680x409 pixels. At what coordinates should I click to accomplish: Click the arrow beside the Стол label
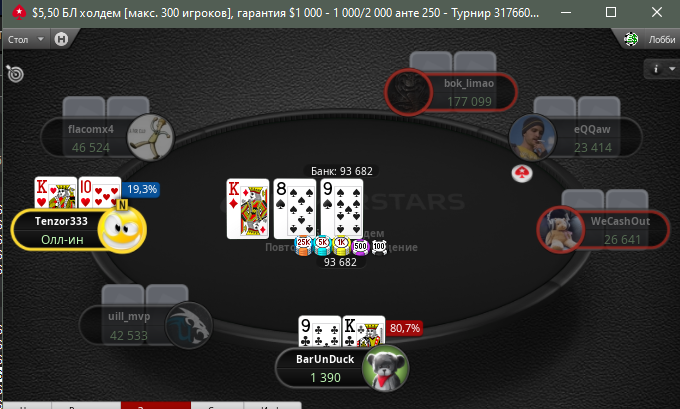coord(41,39)
